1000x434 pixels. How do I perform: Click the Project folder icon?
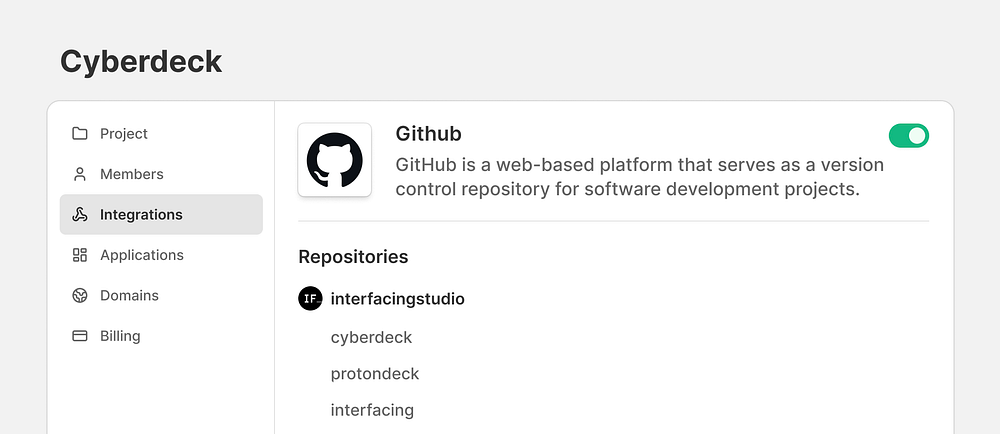tap(80, 134)
